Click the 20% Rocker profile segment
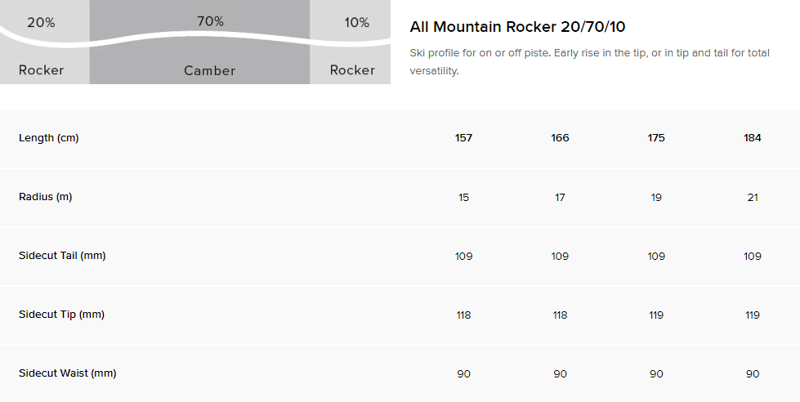Viewport: 800px width, 402px height. point(44,42)
